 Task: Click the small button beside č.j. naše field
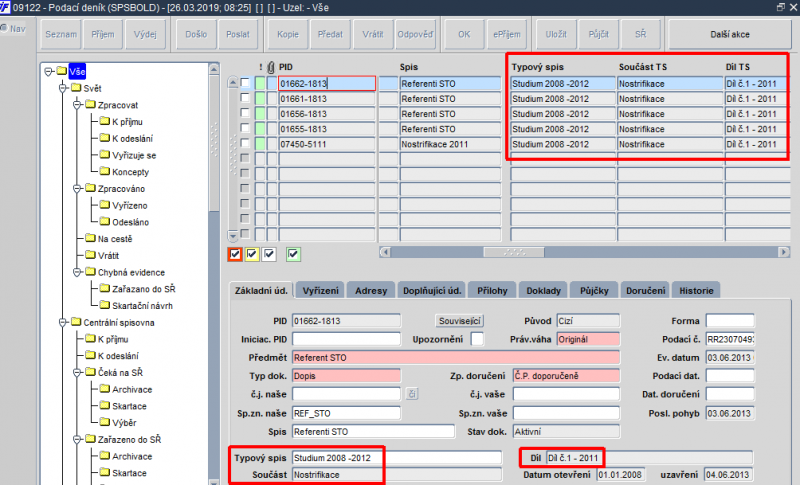(412, 394)
